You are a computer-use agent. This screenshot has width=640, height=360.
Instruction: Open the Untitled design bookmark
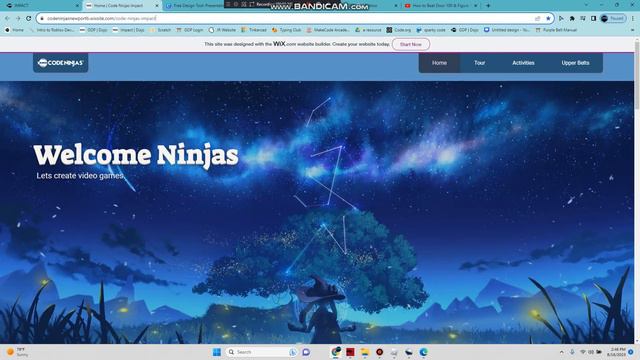507,30
